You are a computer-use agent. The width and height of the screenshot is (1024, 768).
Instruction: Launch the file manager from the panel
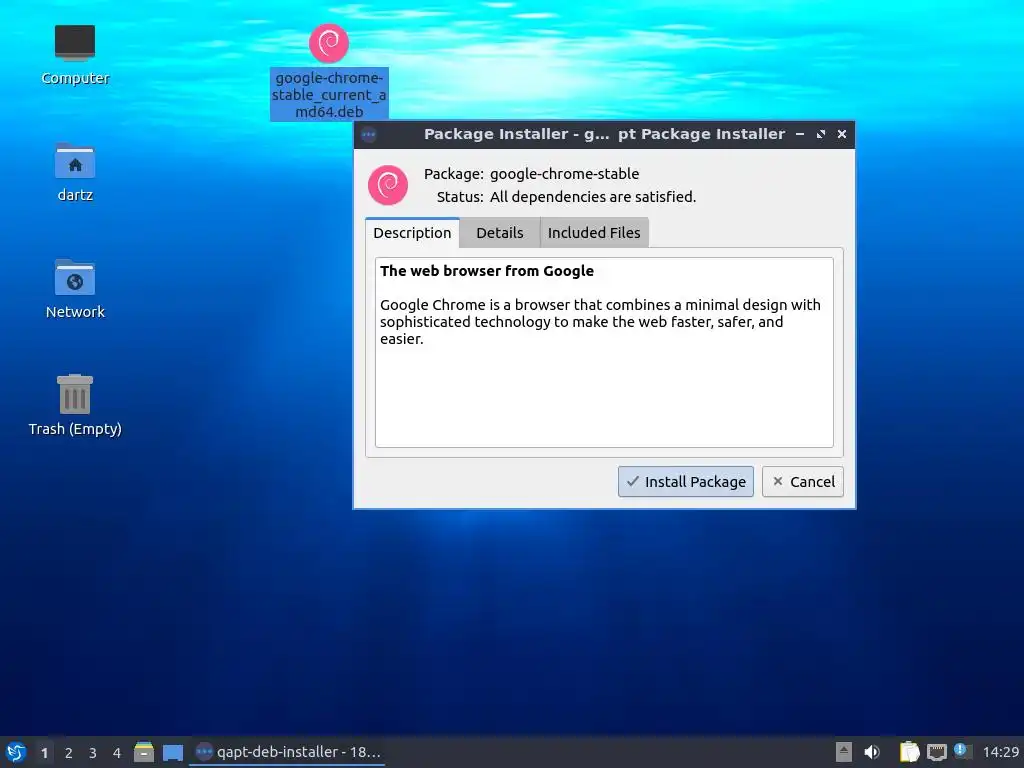[144, 752]
